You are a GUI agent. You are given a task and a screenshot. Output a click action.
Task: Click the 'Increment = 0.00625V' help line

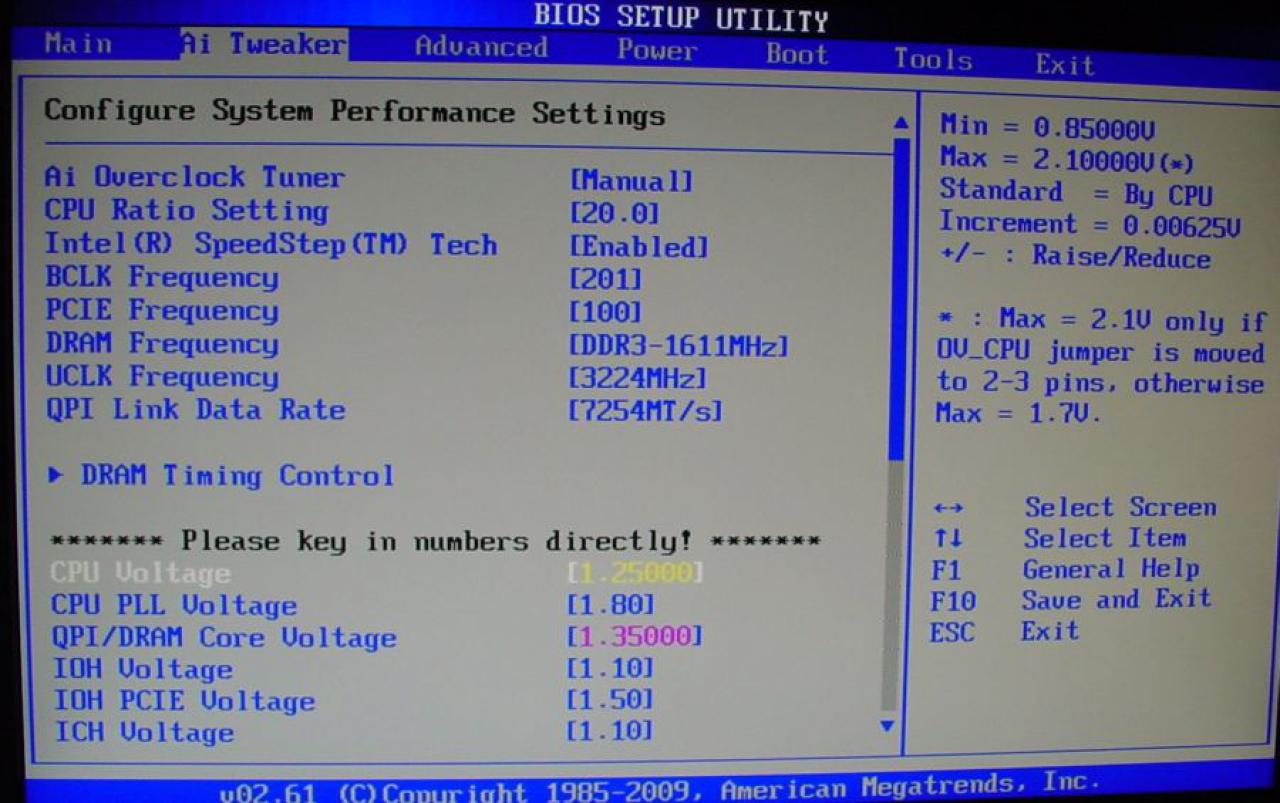click(1090, 225)
